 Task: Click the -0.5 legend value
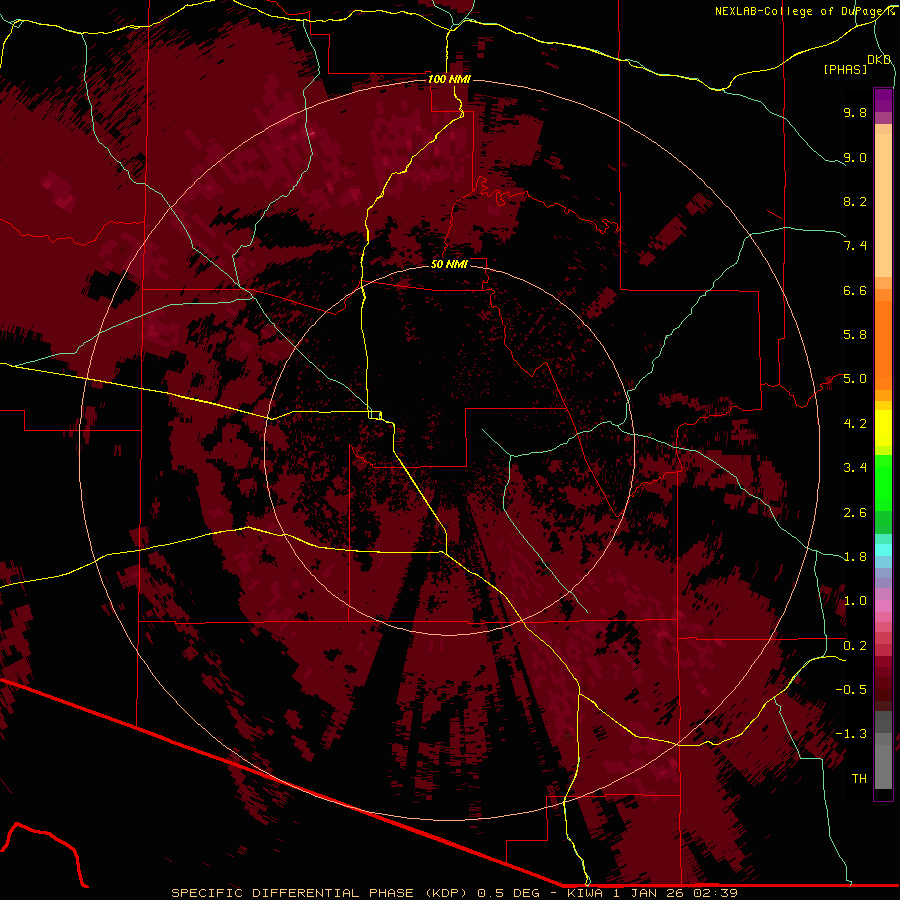coord(851,690)
